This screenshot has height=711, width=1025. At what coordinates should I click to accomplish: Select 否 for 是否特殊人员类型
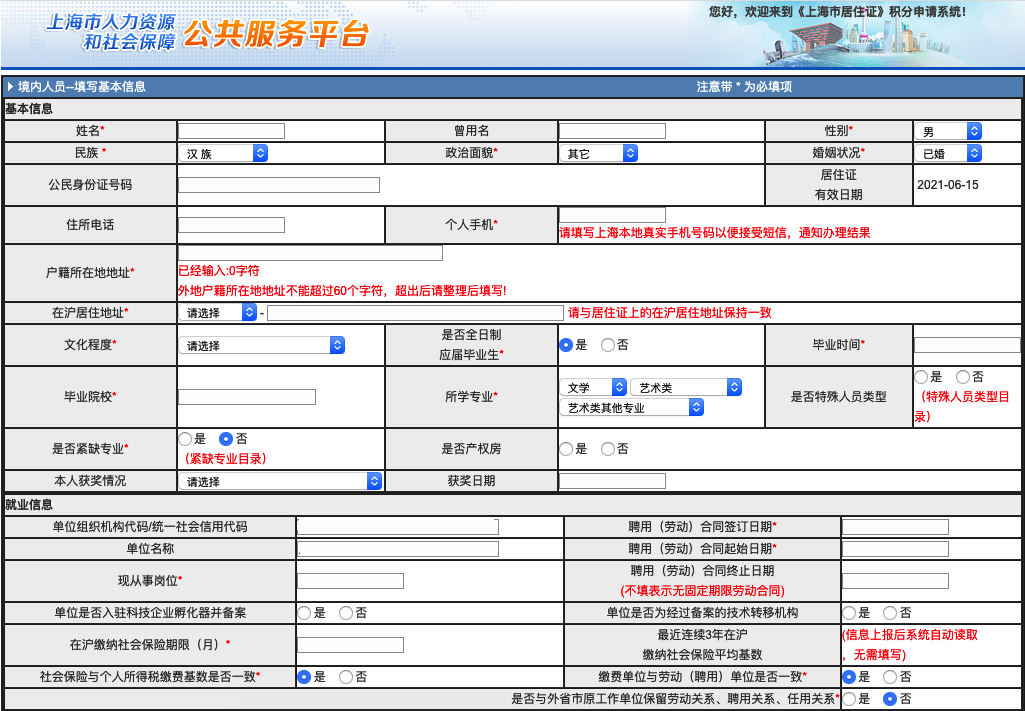(962, 377)
